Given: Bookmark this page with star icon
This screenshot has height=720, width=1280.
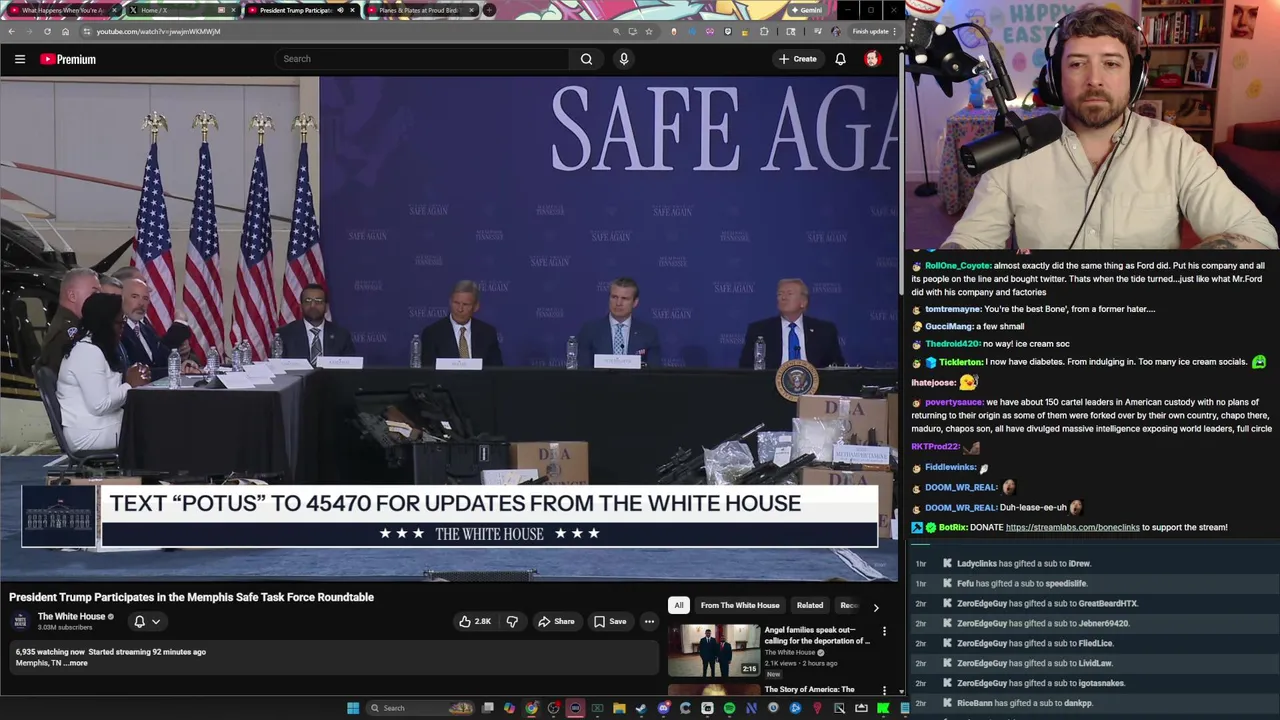Looking at the screenshot, I should [x=649, y=31].
